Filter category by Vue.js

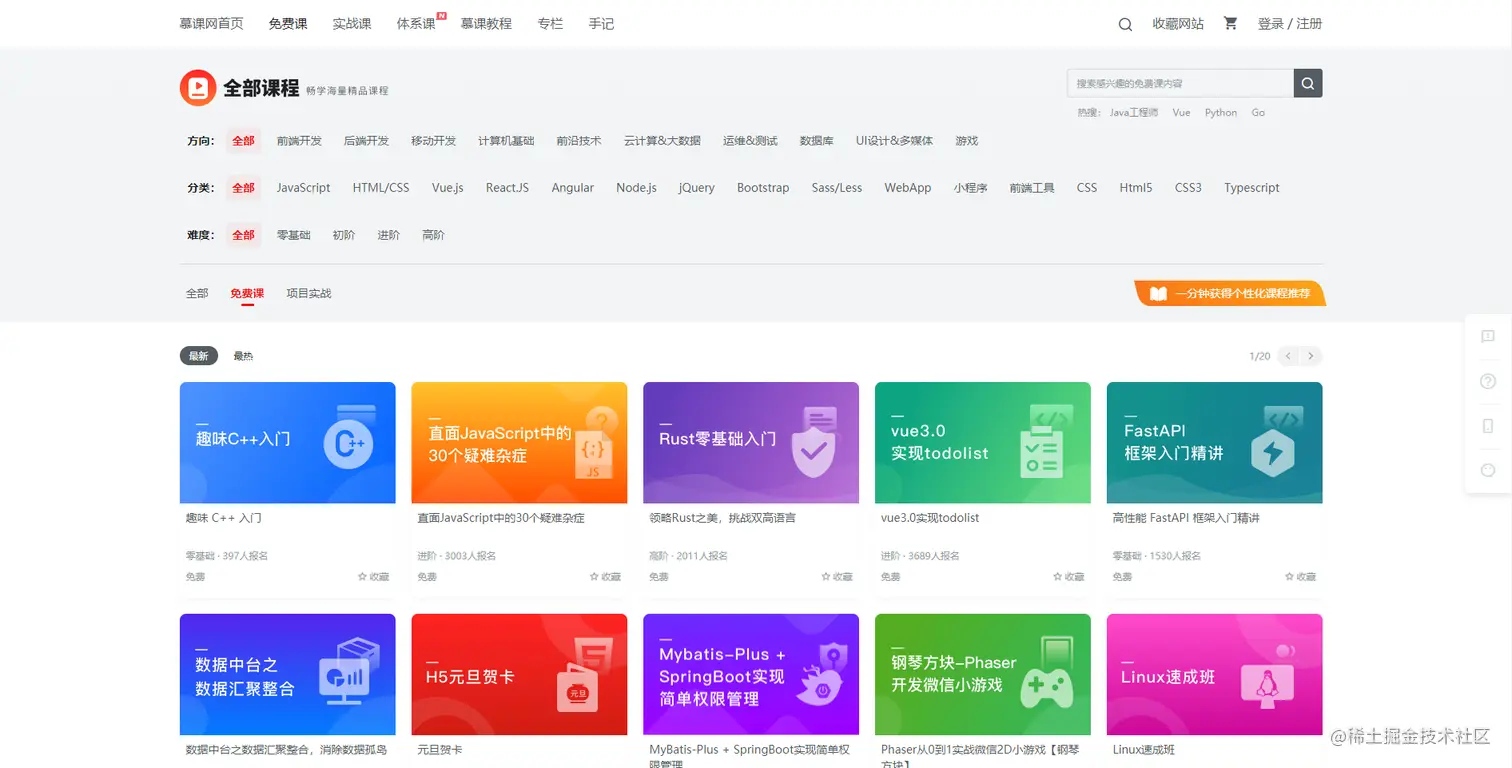tap(448, 188)
